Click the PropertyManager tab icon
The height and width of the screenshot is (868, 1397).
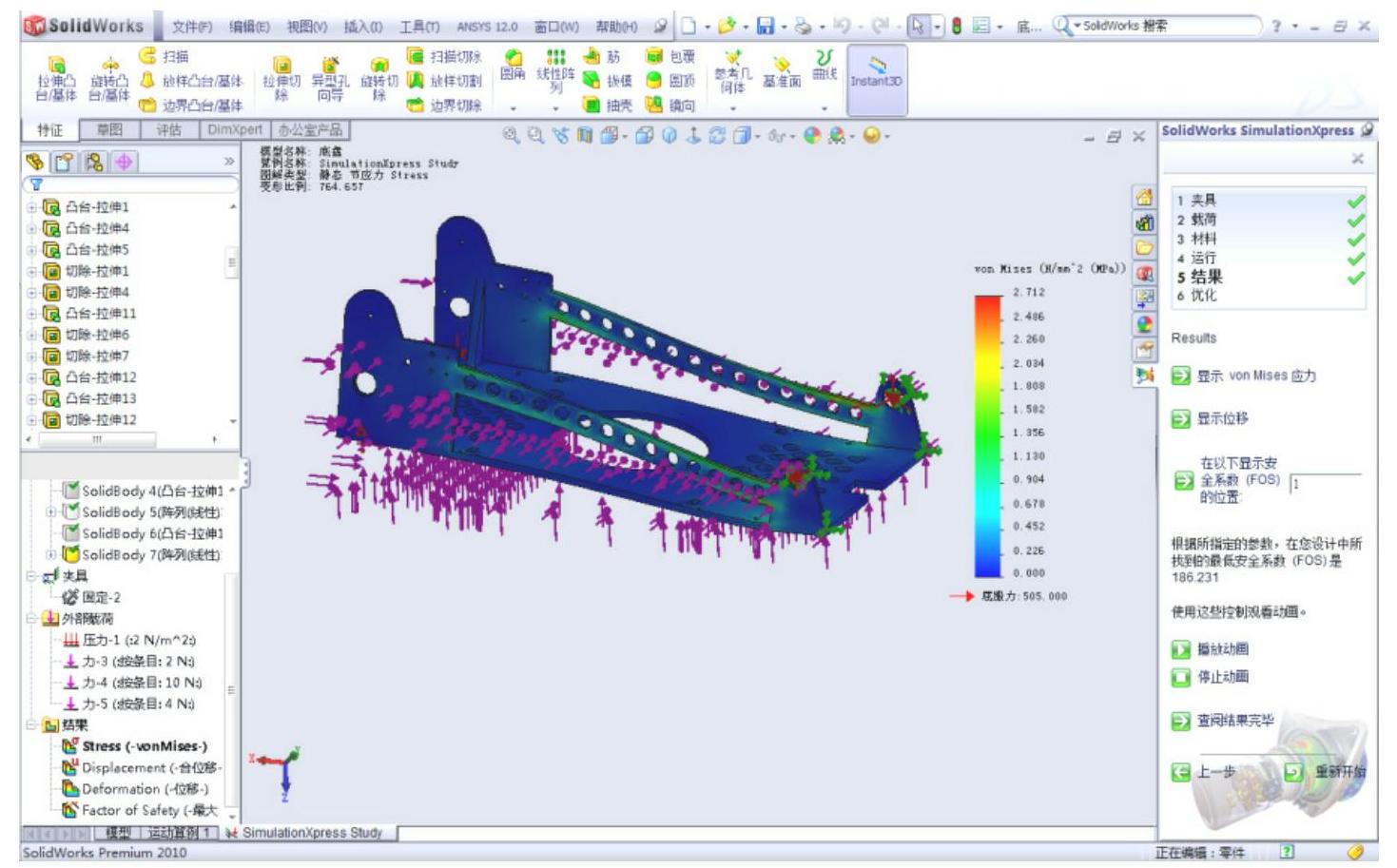pos(65,162)
